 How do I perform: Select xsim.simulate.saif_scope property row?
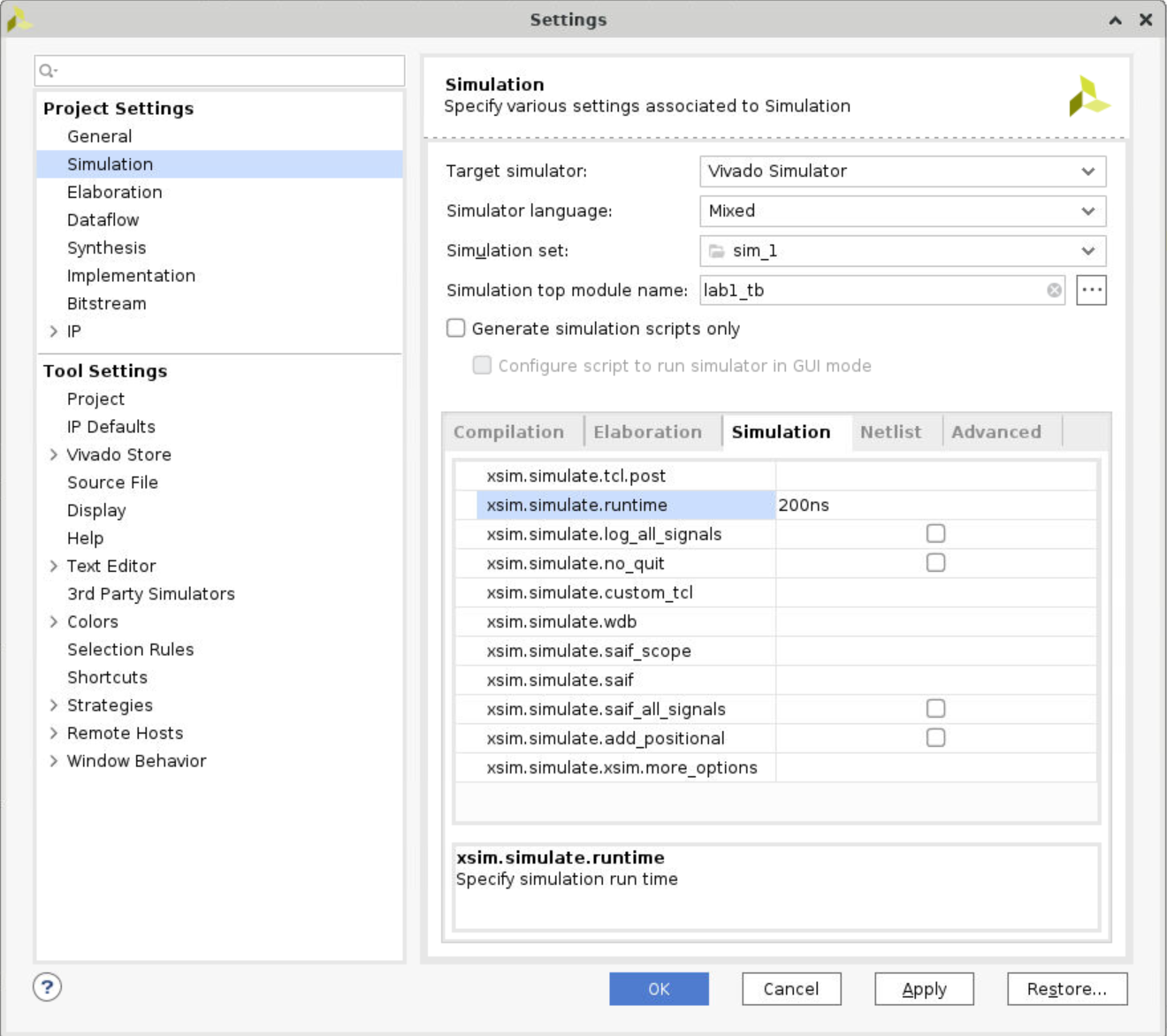(x=776, y=651)
